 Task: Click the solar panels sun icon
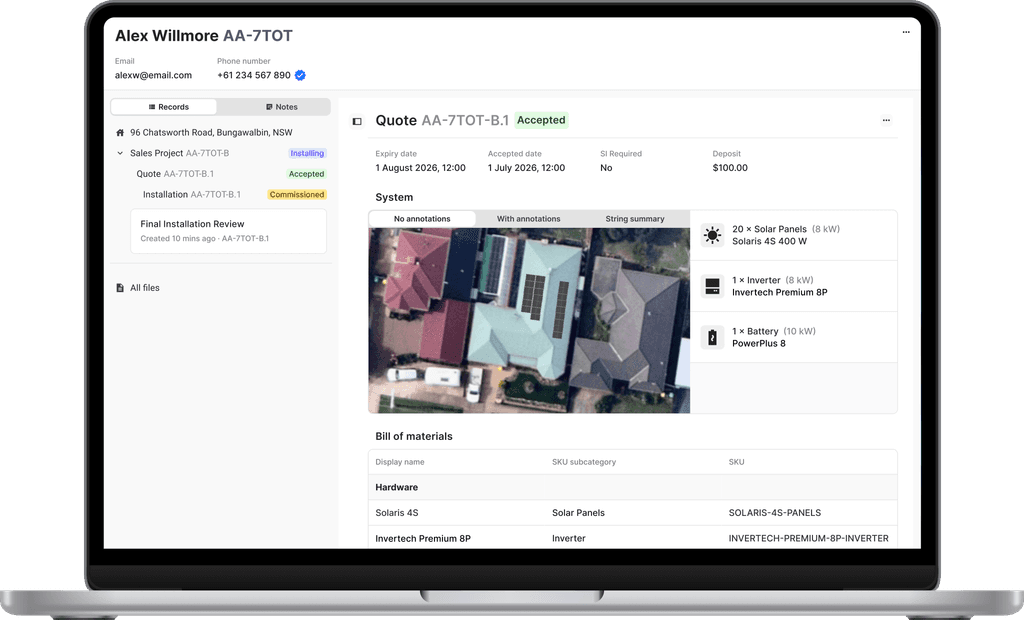(x=713, y=235)
